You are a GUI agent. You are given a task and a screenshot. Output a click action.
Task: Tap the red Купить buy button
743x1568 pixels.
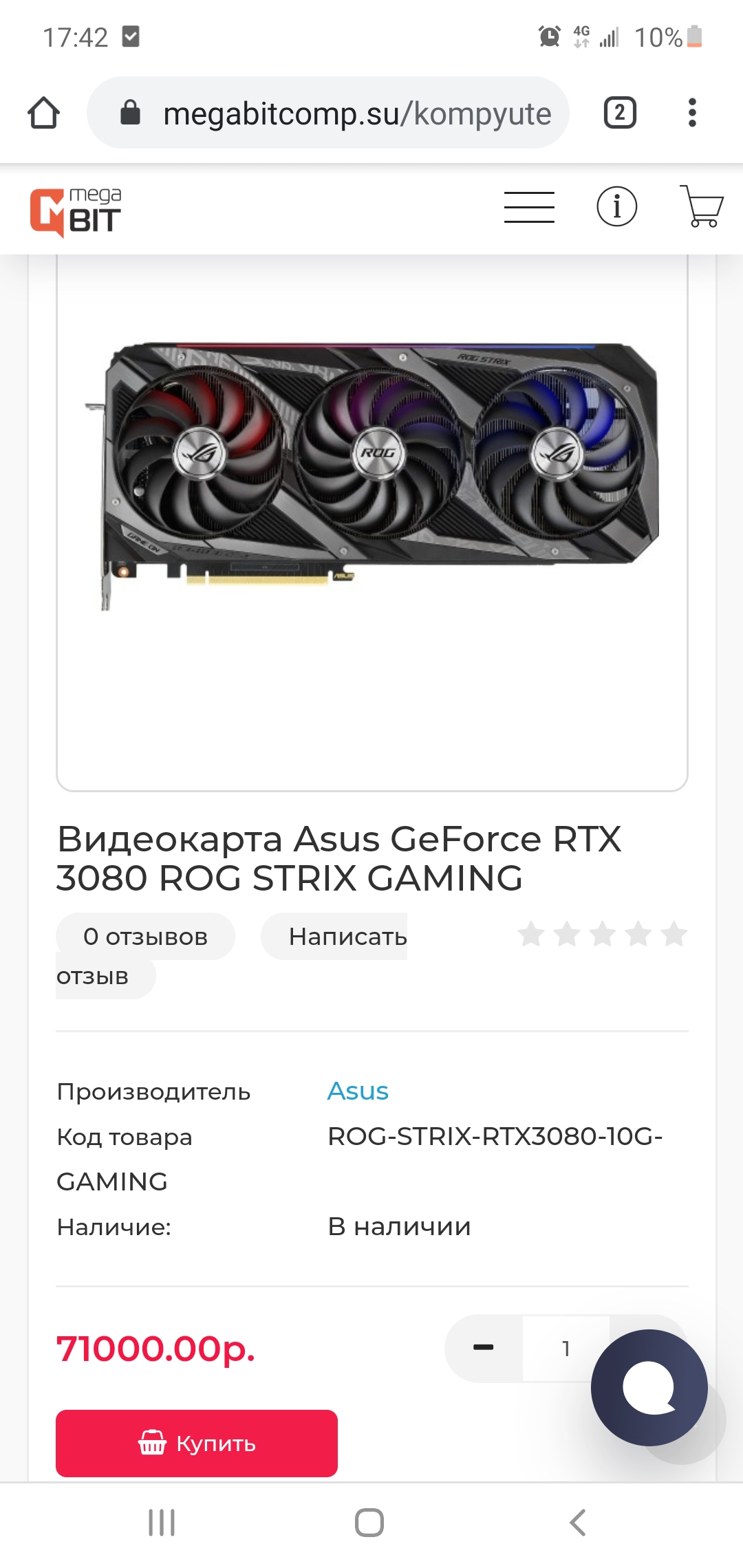pyautogui.click(x=197, y=1444)
